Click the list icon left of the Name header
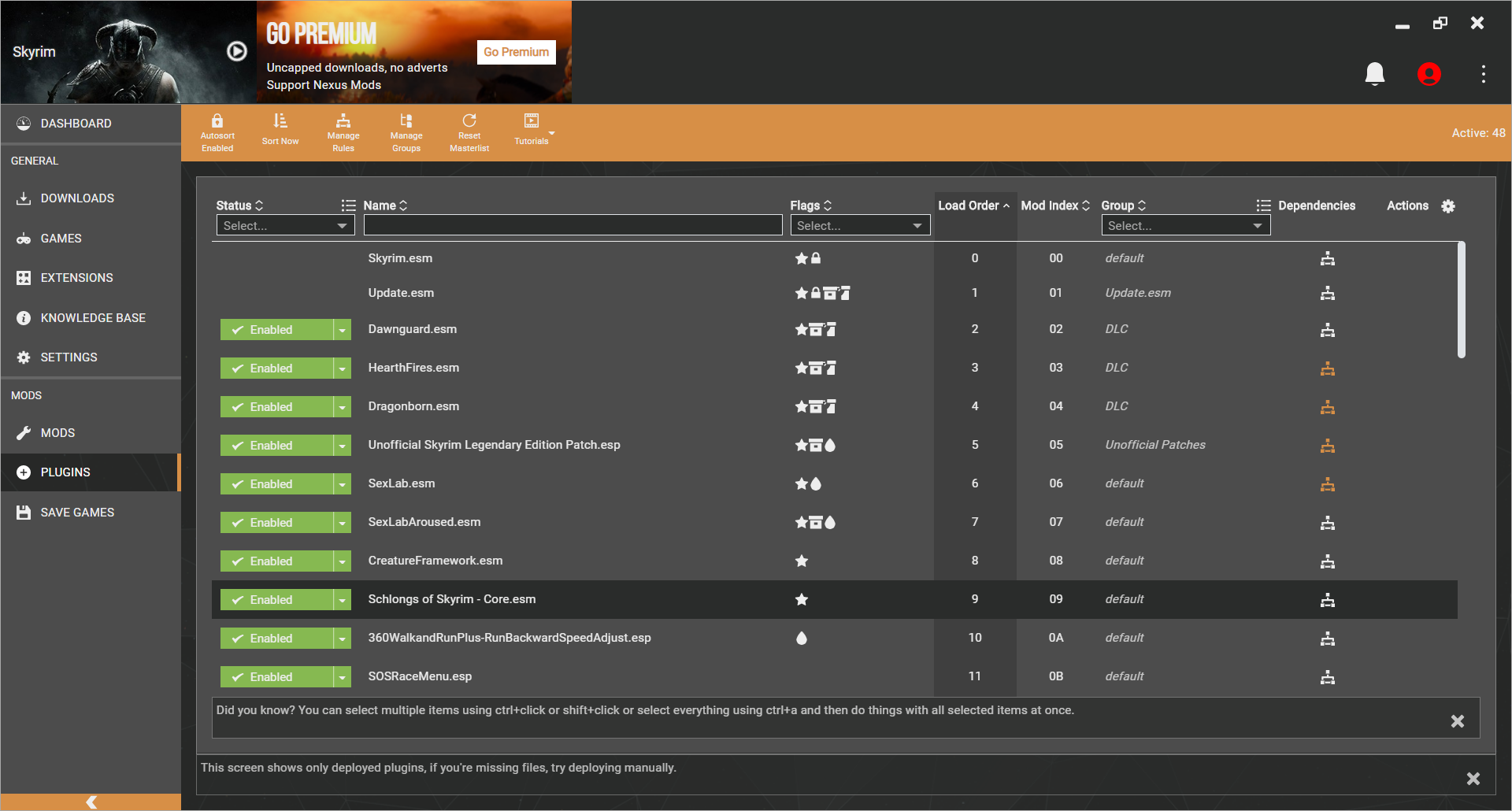 click(348, 206)
